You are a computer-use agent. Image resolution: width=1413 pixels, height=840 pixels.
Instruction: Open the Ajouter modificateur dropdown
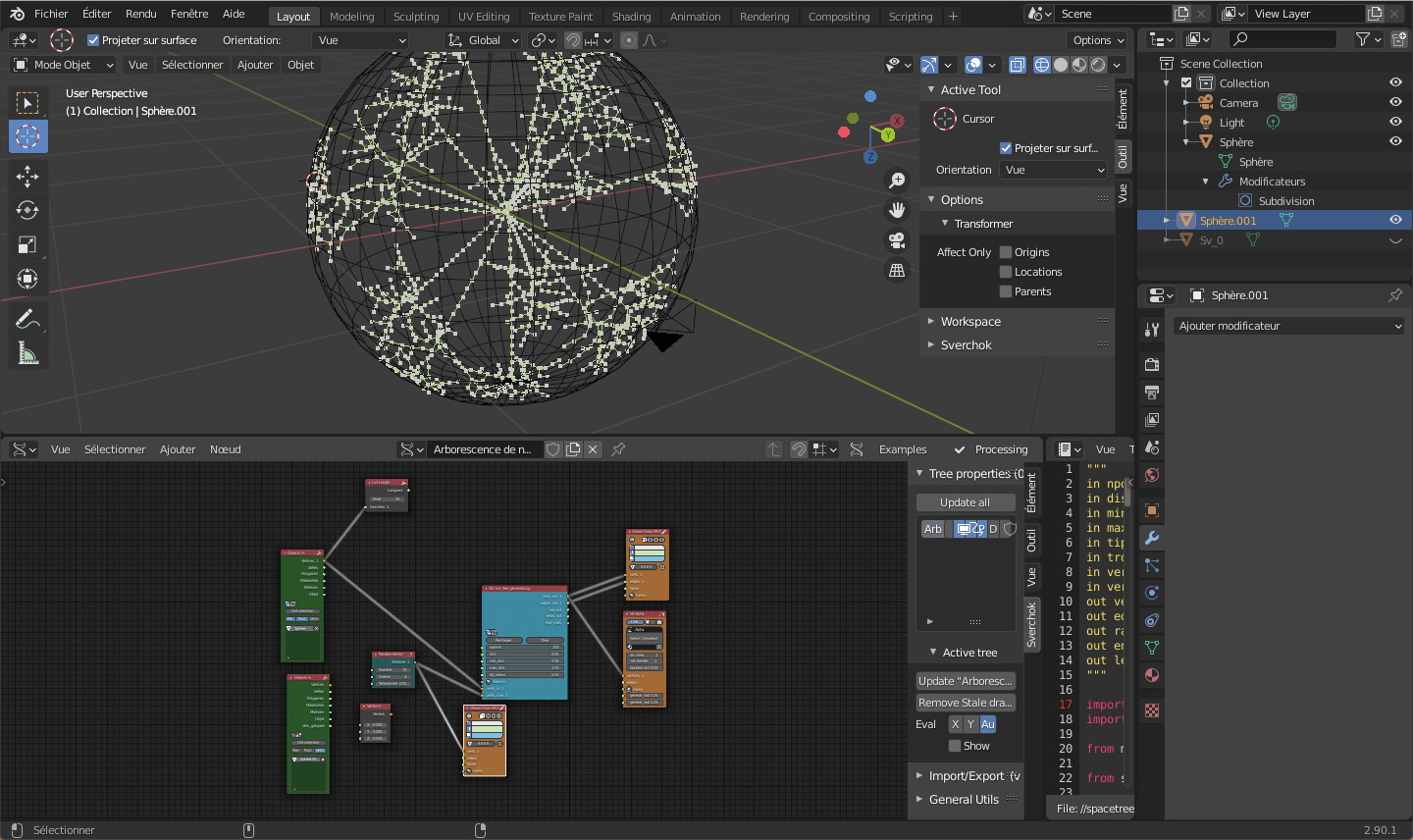coord(1288,326)
